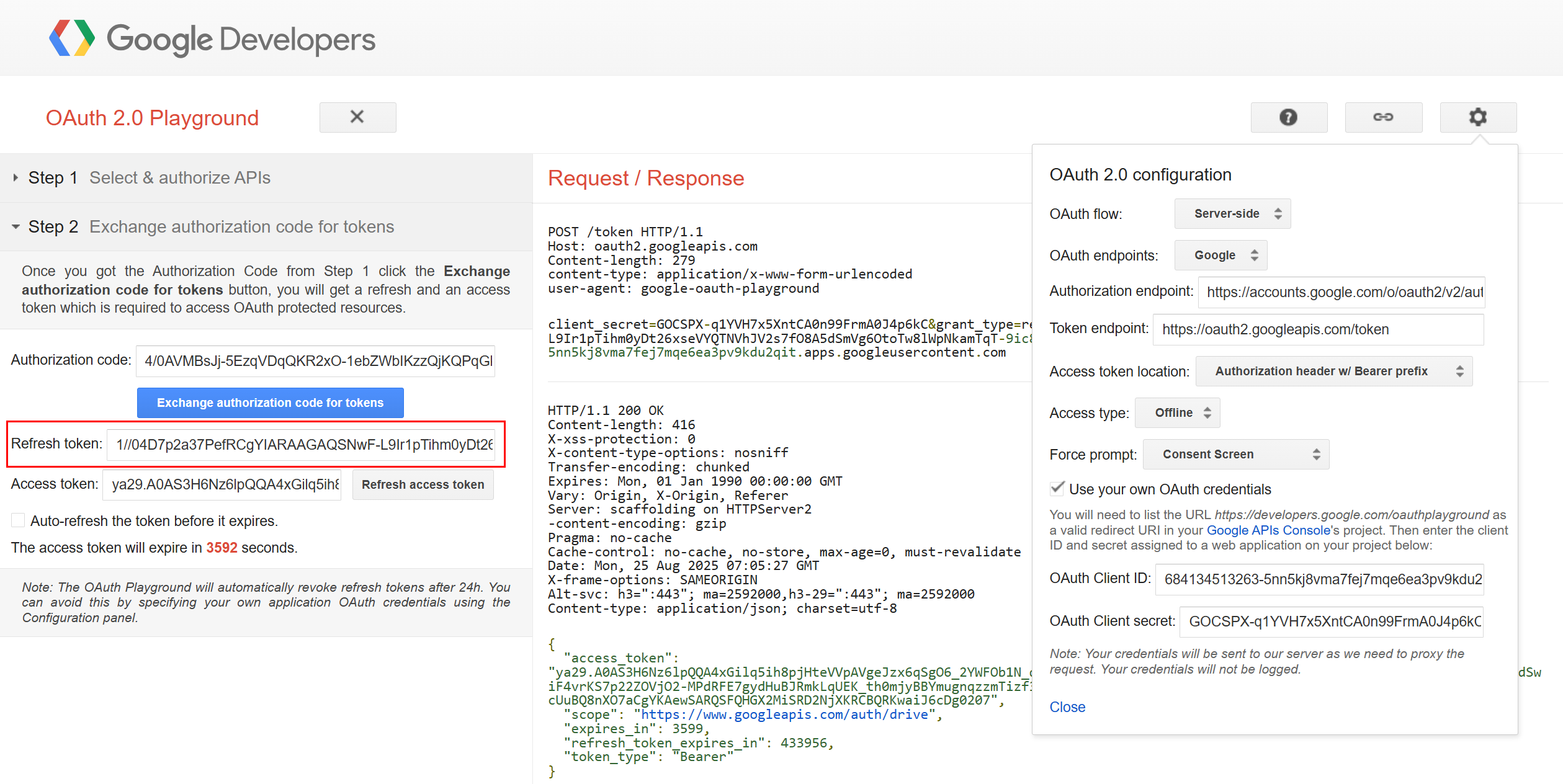Expand Step 1 Select & authorize APIs
The height and width of the screenshot is (784, 1563).
[149, 178]
